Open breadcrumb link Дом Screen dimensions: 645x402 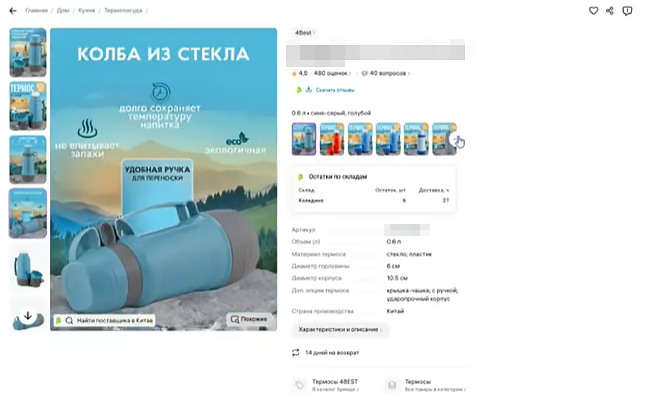(63, 10)
